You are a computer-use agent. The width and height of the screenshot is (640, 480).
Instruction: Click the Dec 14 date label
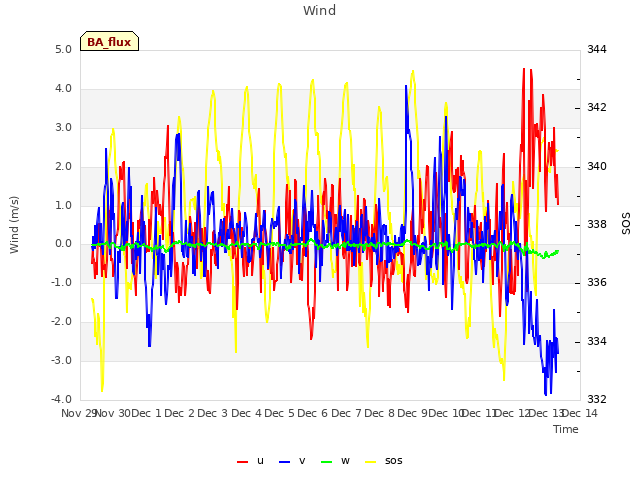(x=580, y=413)
